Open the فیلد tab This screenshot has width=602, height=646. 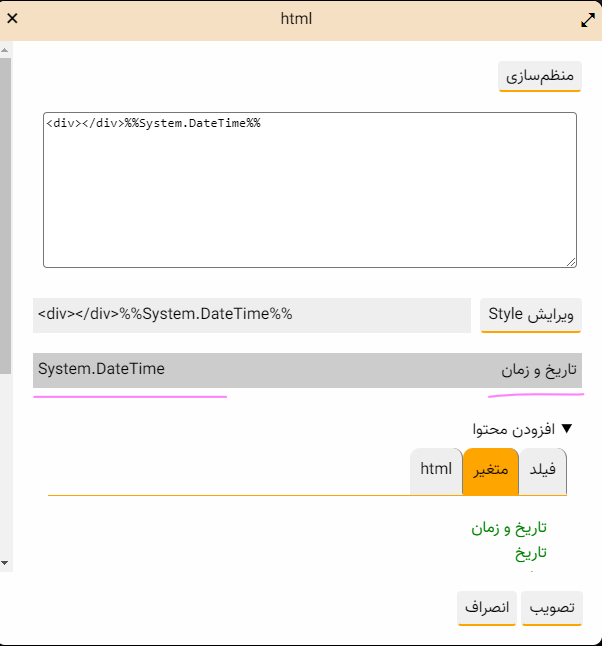(543, 471)
